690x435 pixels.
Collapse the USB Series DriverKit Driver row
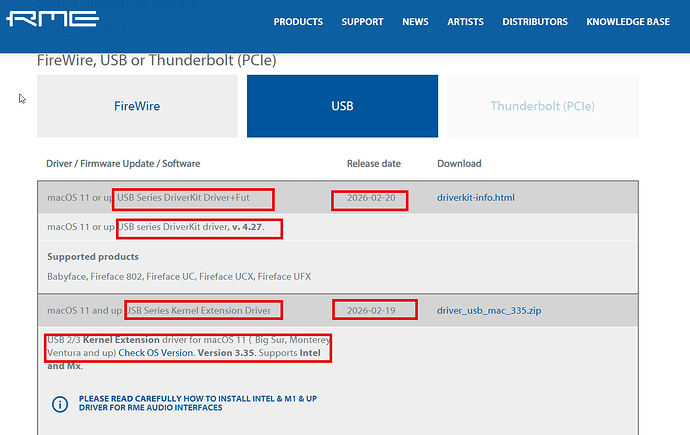click(192, 198)
